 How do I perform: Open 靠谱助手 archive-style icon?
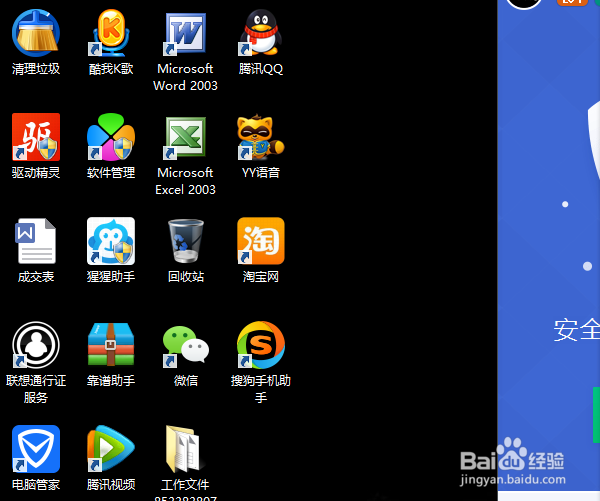(111, 345)
